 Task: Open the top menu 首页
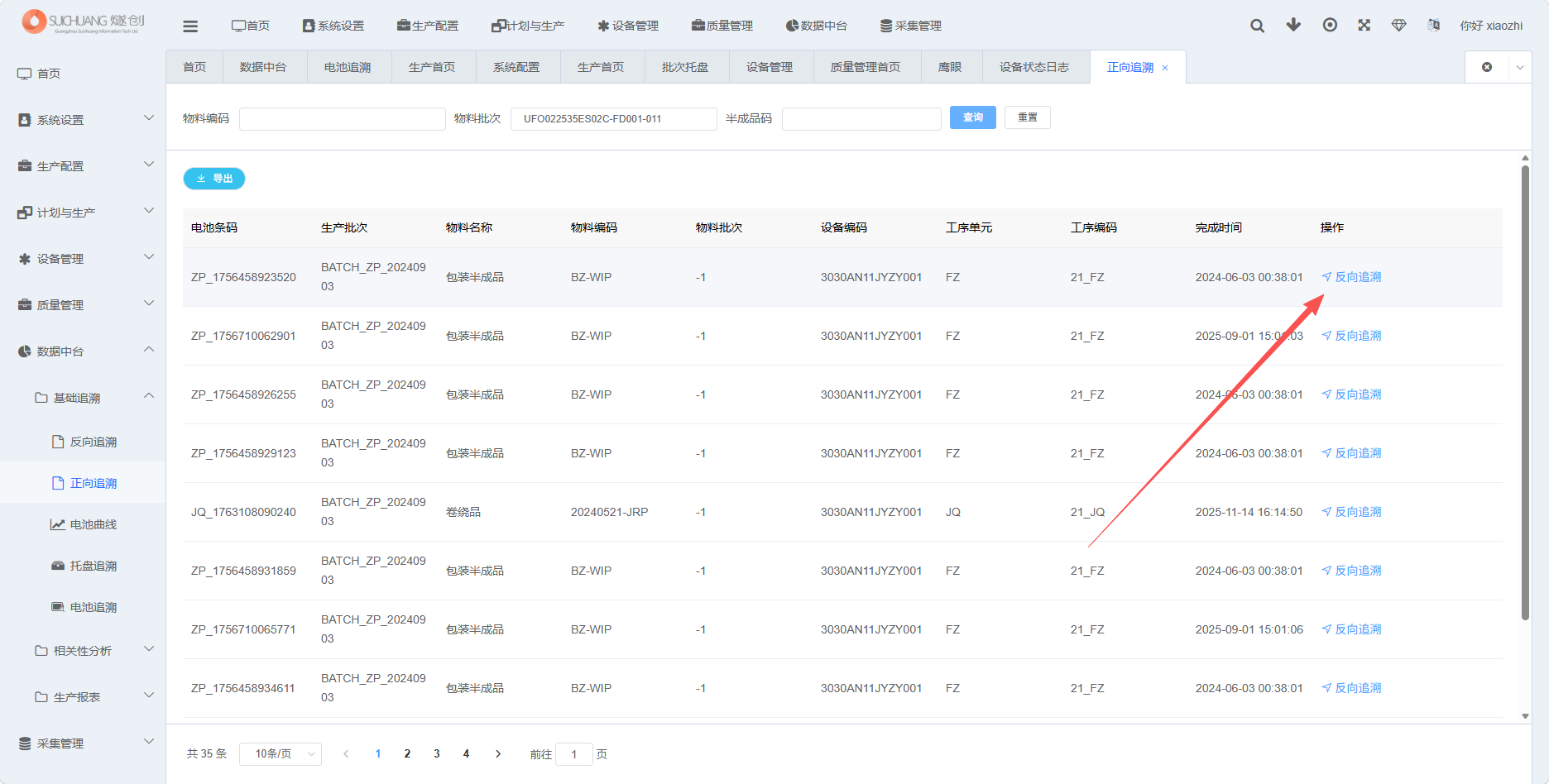click(251, 26)
